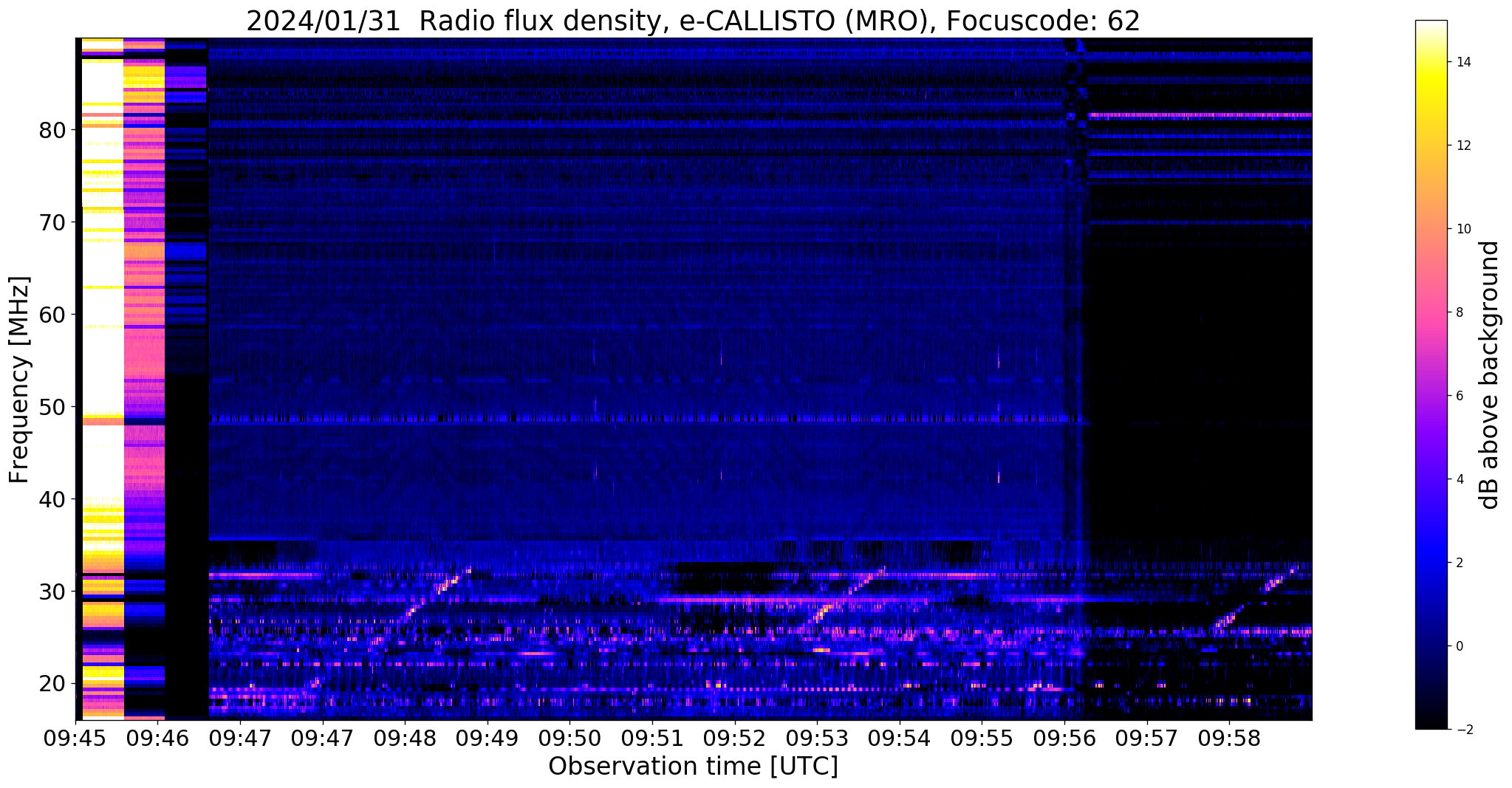
Task: Click the 09:56 time tick label
Action: [x=1064, y=739]
